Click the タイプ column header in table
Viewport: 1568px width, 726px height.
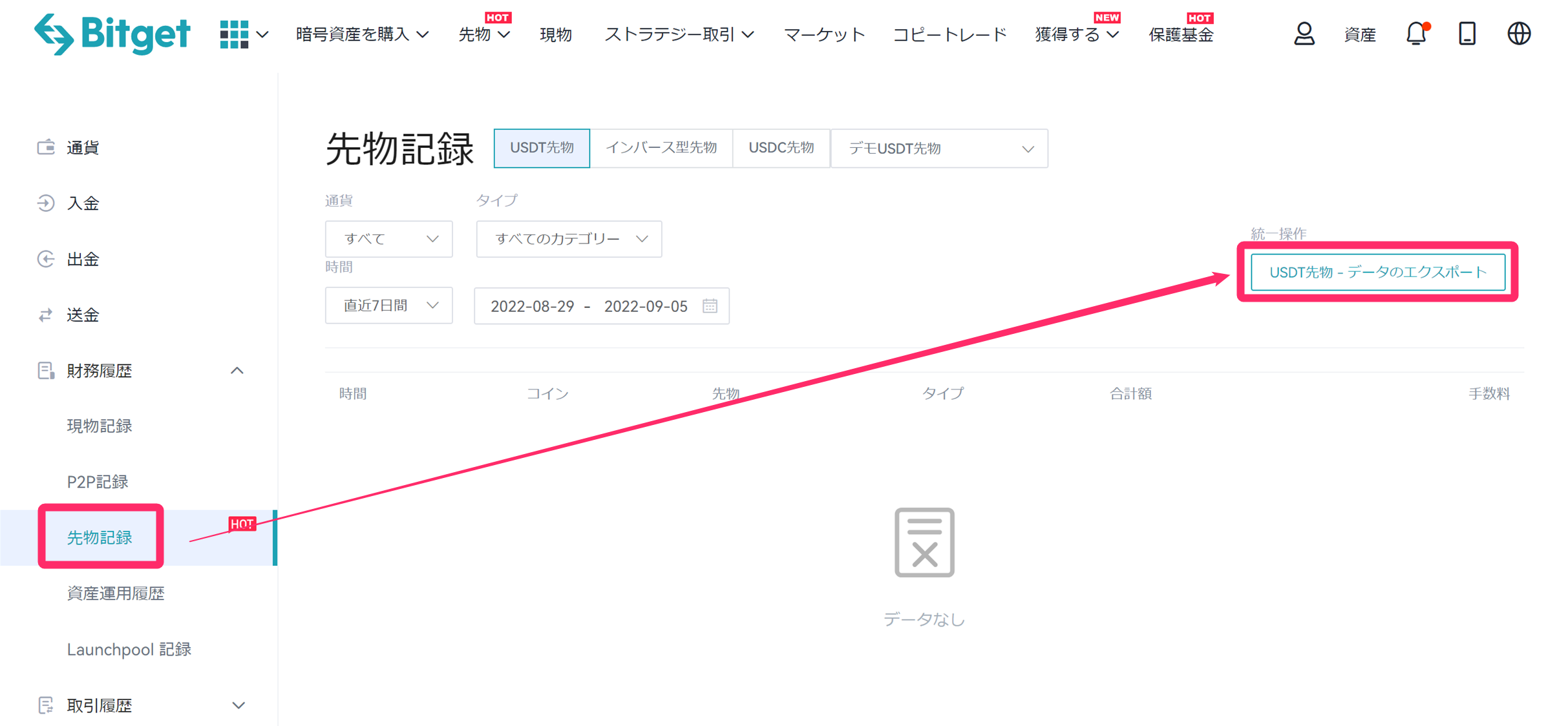point(942,393)
